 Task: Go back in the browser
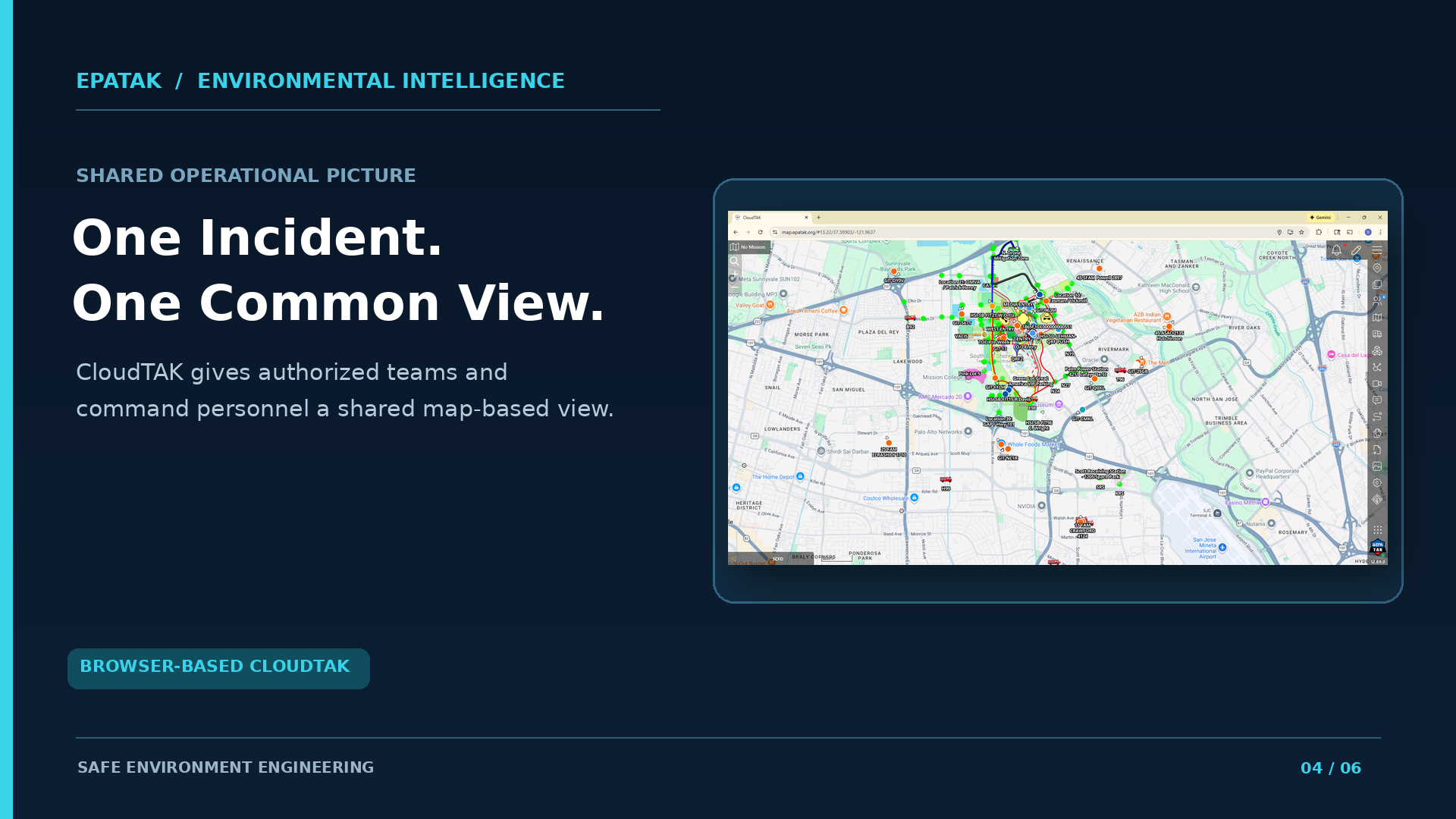pos(736,232)
